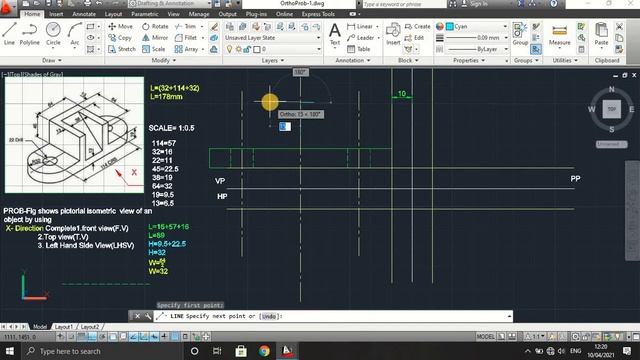
Task: Click the block Edit tool
Action: (x=414, y=38)
